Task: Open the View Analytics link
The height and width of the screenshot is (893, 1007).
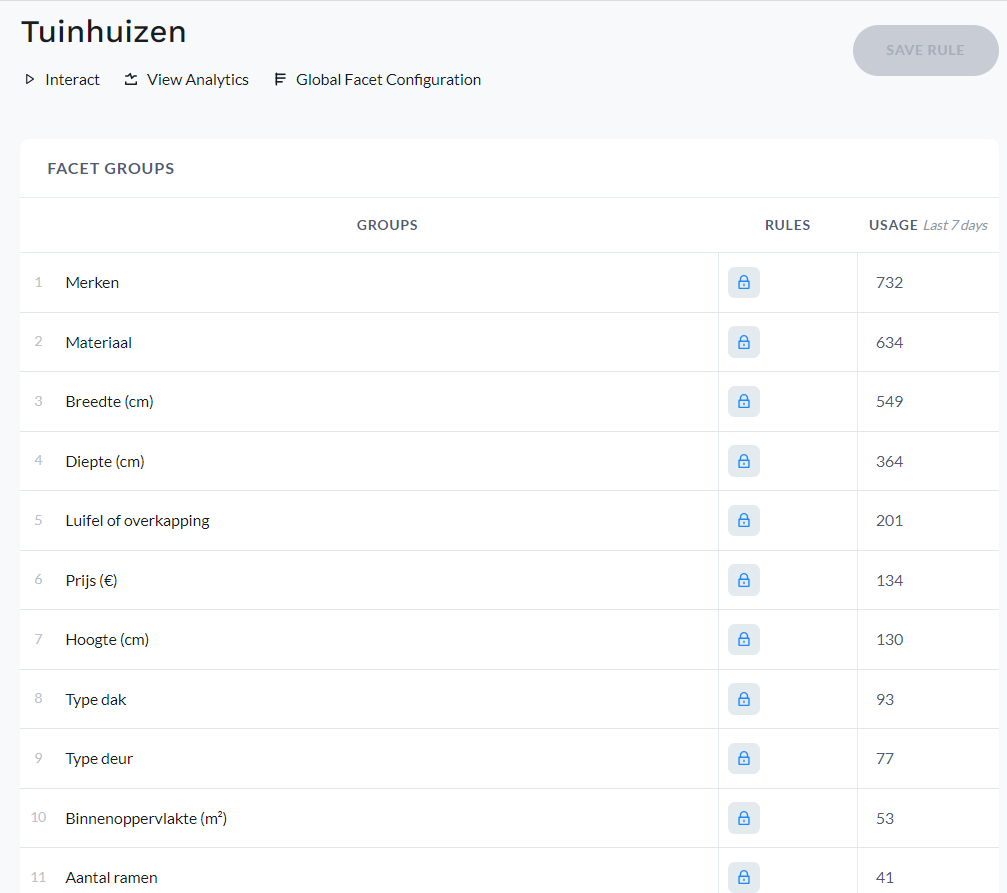Action: pos(198,80)
